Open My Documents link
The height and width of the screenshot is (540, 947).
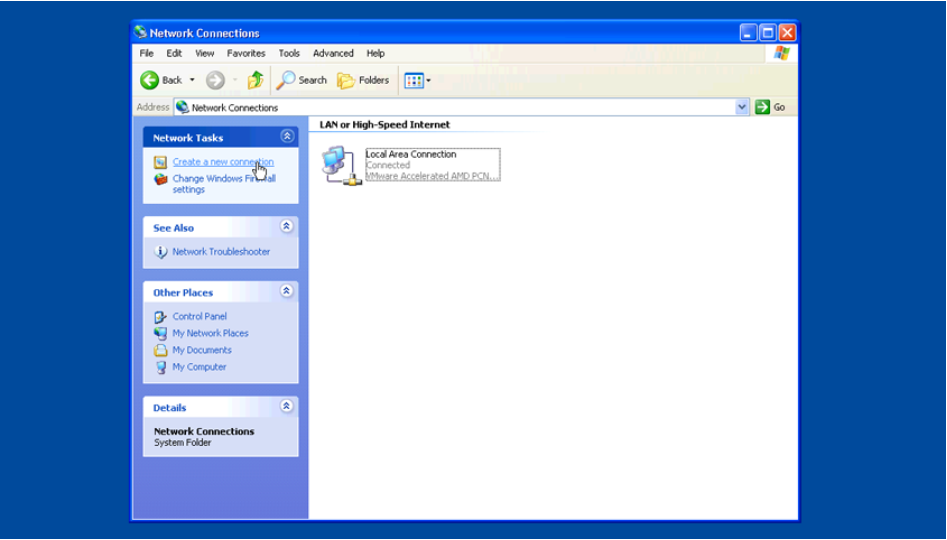tap(202, 350)
